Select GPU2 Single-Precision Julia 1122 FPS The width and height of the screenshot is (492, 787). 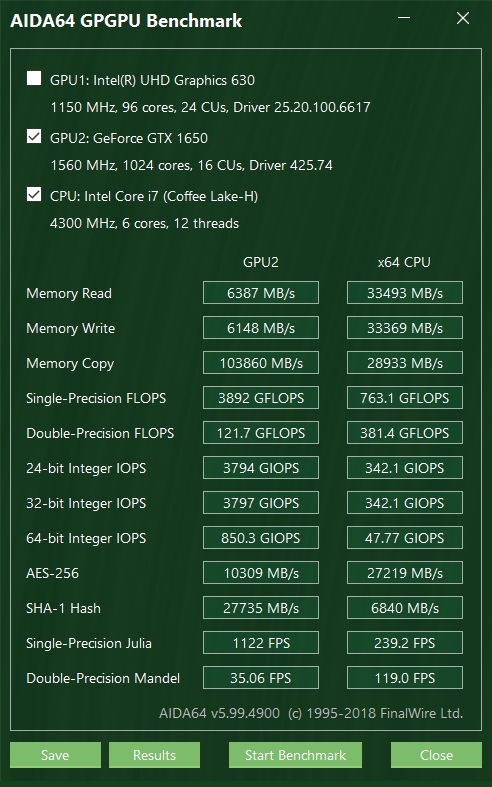[261, 643]
